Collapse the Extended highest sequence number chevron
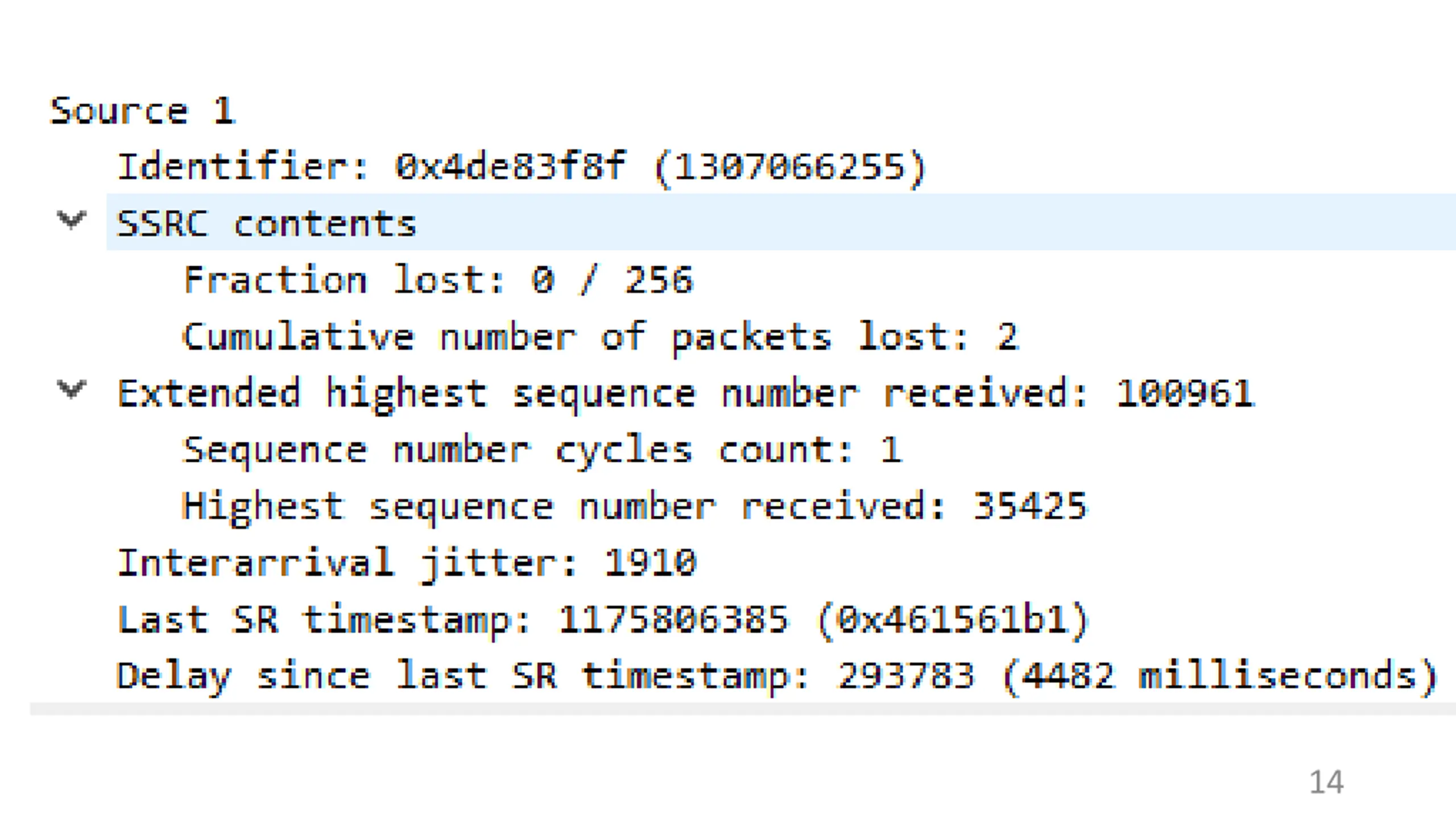Image resolution: width=1456 pixels, height=819 pixels. point(72,390)
